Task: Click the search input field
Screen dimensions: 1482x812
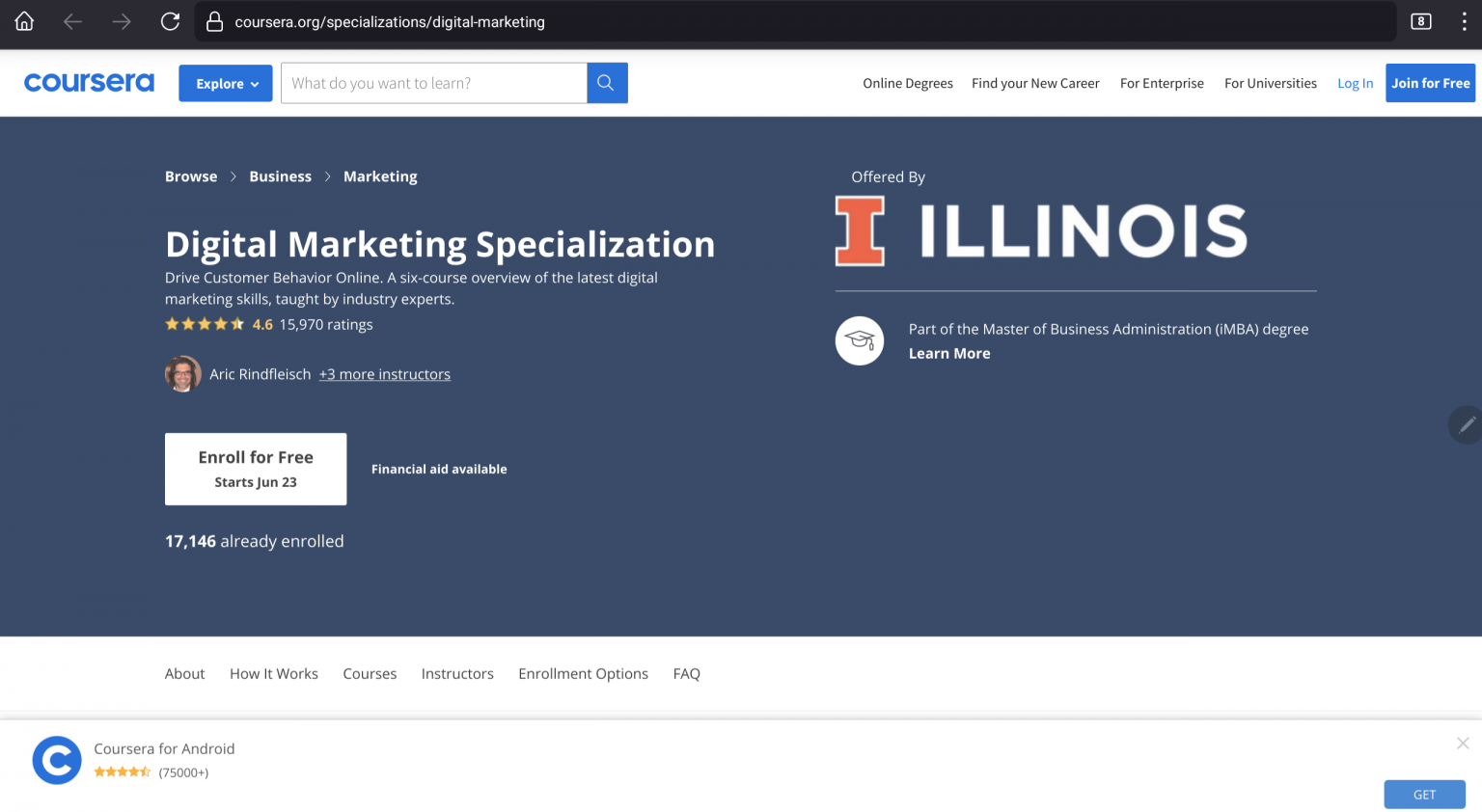Action: click(433, 83)
